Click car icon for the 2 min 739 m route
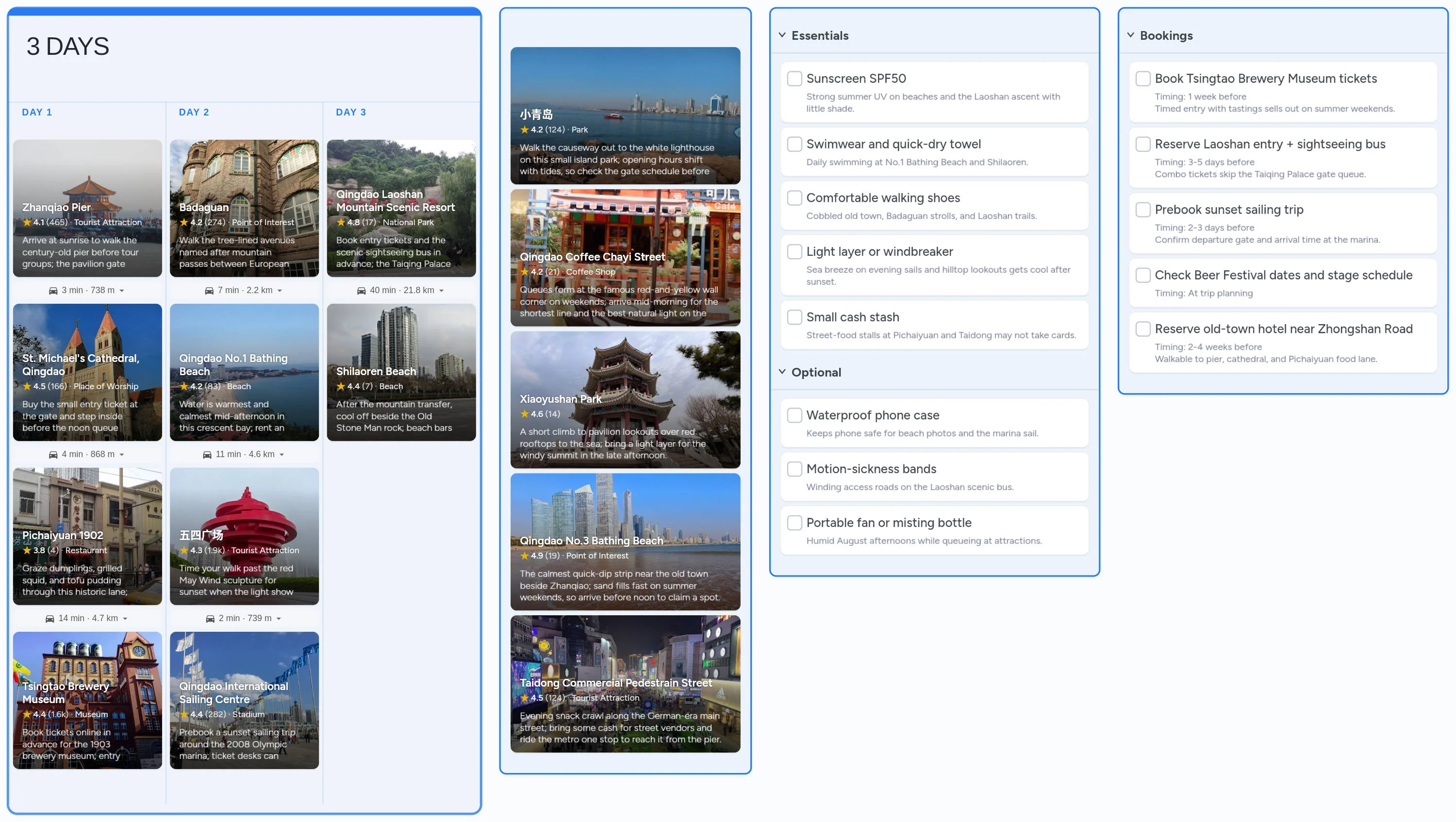1456x822 pixels. click(210, 618)
